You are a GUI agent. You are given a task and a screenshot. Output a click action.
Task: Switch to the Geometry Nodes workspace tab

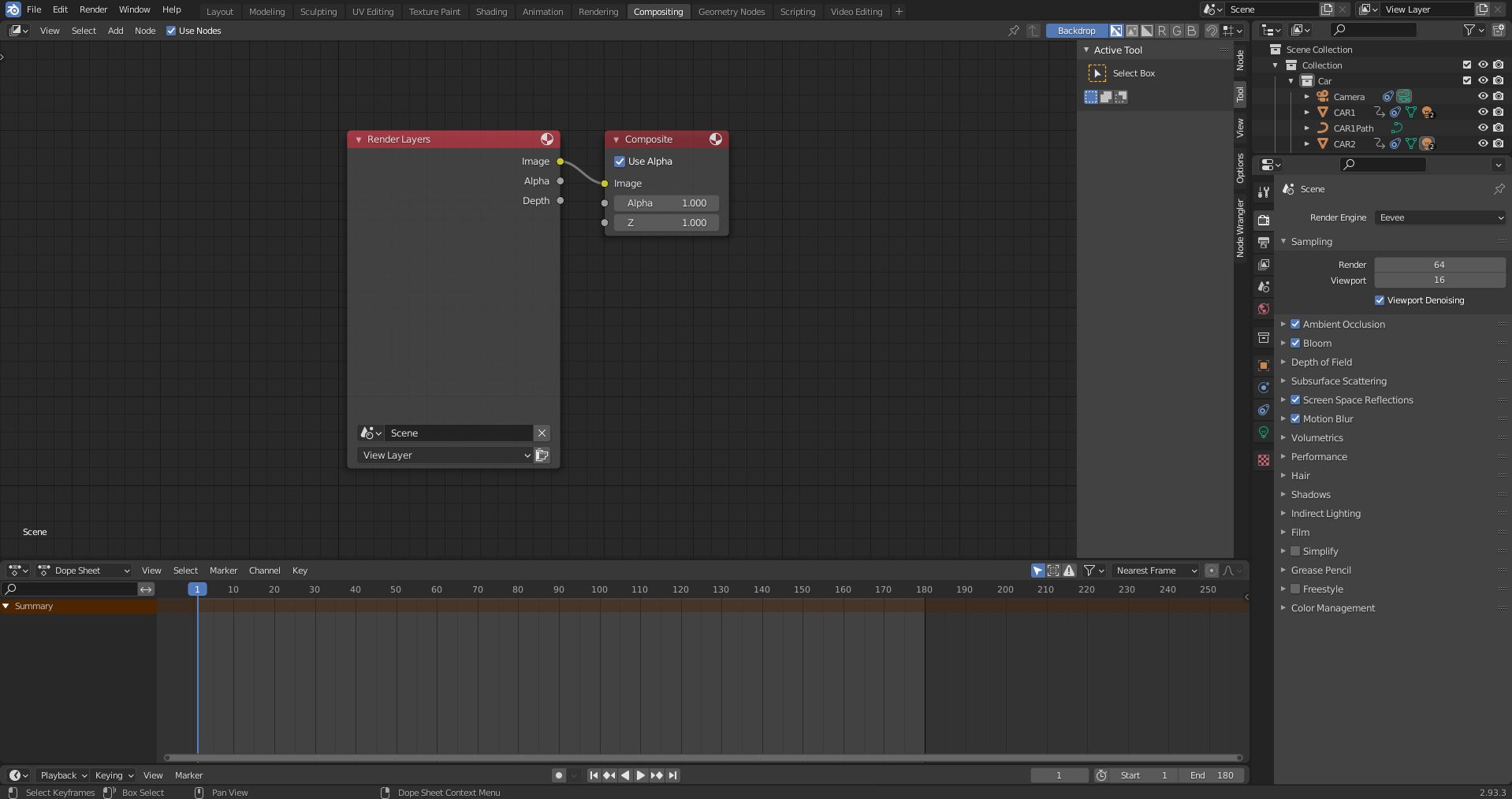point(731,12)
